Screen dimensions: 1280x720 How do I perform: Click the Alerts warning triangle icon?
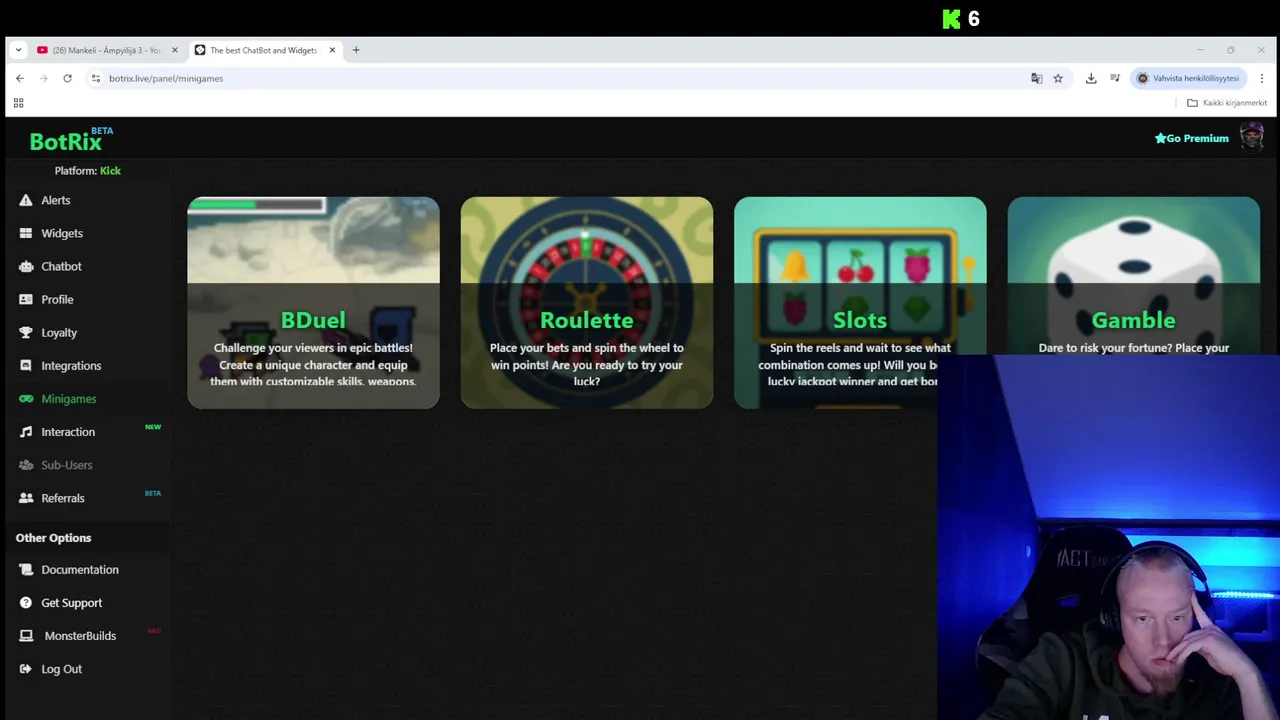[26, 200]
